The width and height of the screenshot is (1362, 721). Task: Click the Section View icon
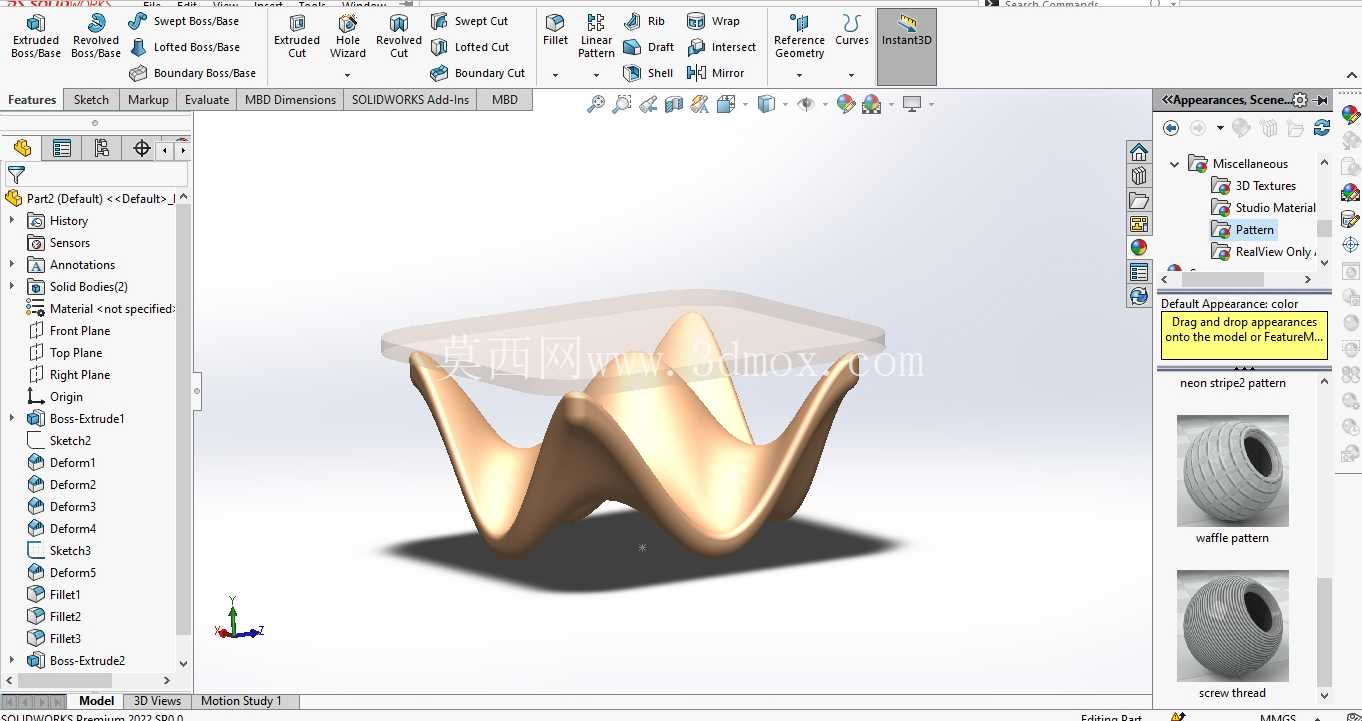click(x=674, y=104)
